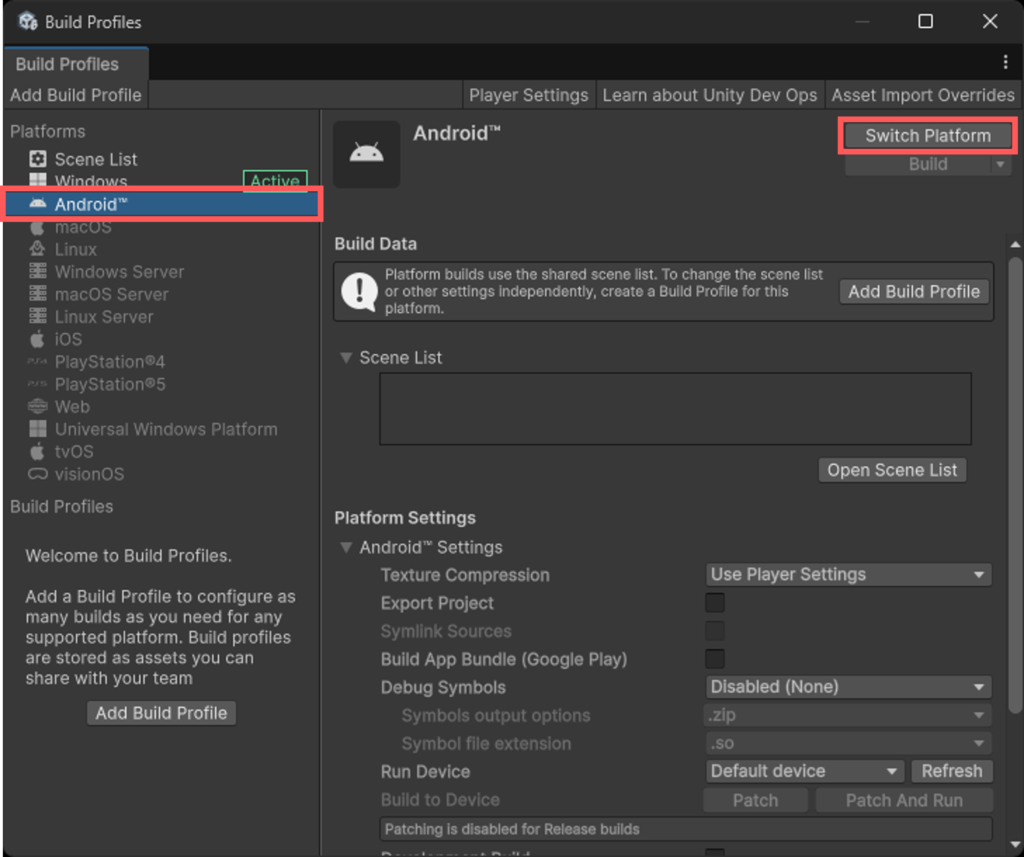Screen dimensions: 1024x857
Task: Click the Open Scene List button
Action: click(892, 470)
